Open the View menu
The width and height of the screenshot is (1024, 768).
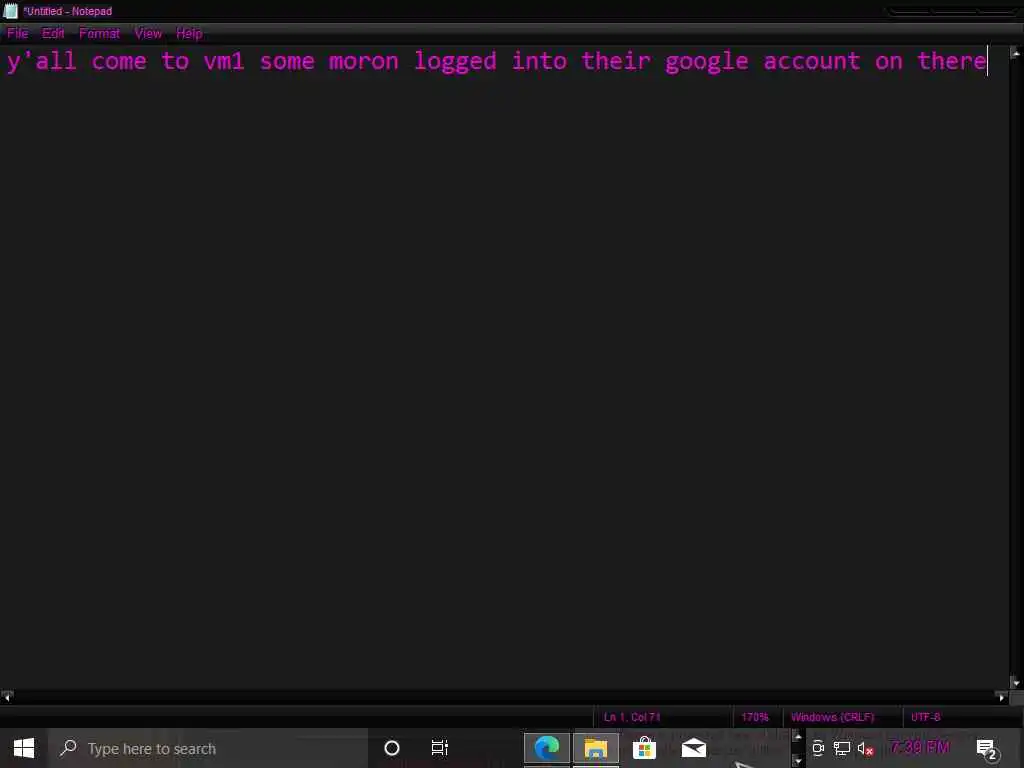[148, 33]
